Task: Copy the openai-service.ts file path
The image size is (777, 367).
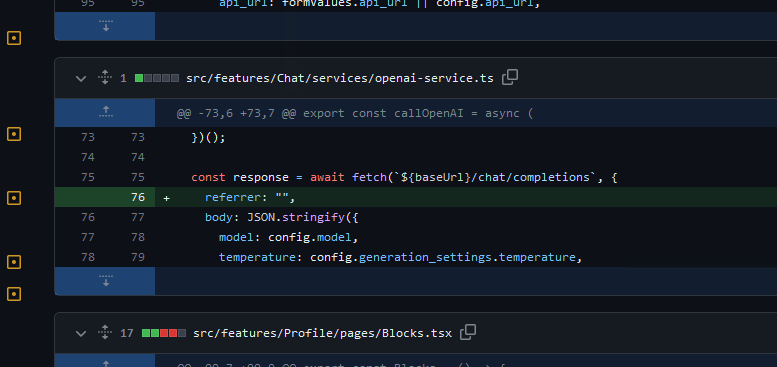Action: (x=509, y=77)
